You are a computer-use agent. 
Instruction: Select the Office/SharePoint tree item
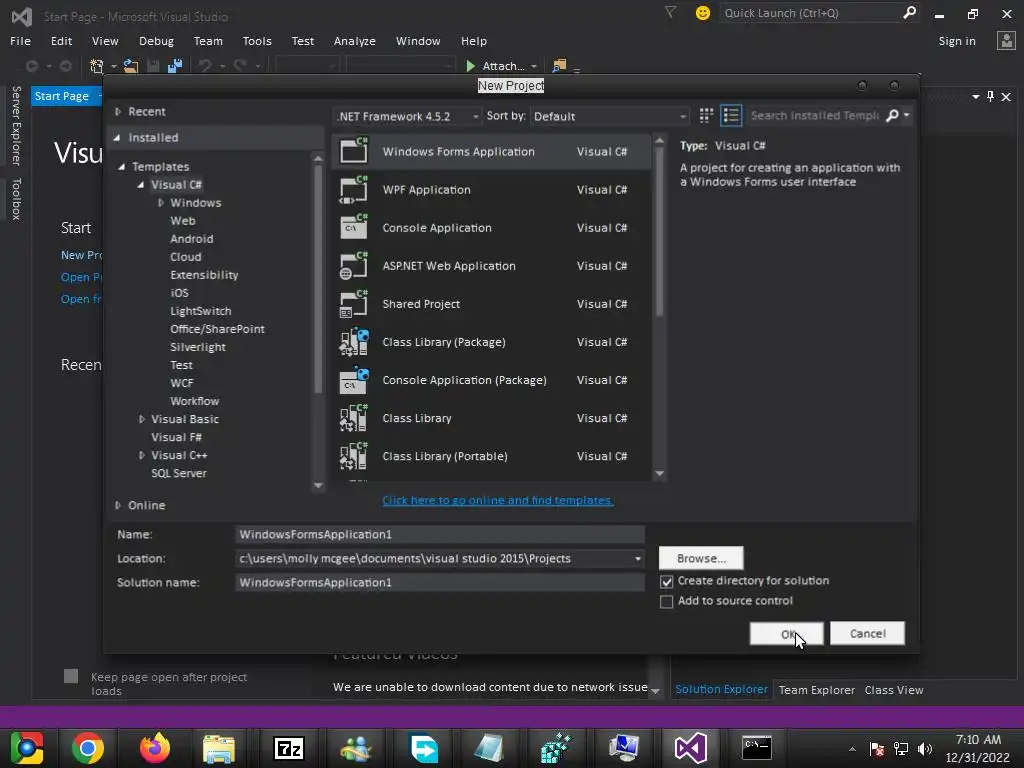pyautogui.click(x=217, y=329)
